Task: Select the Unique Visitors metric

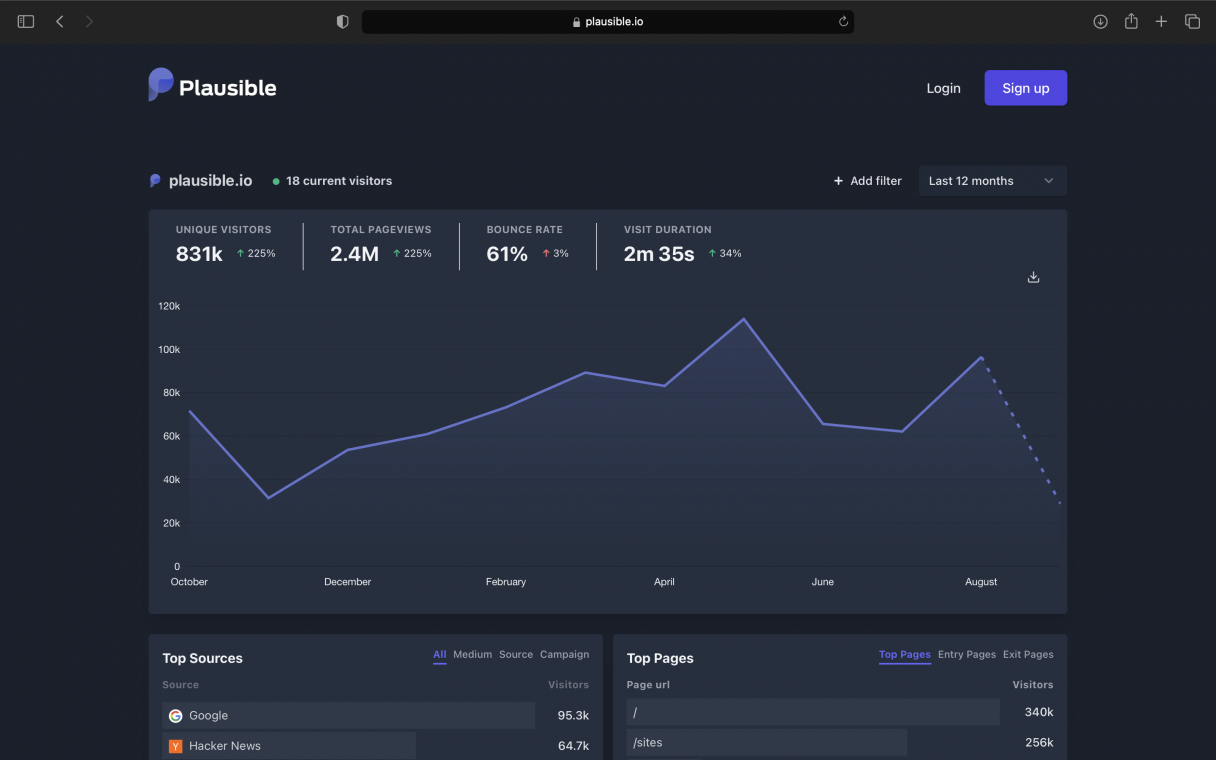Action: click(226, 245)
